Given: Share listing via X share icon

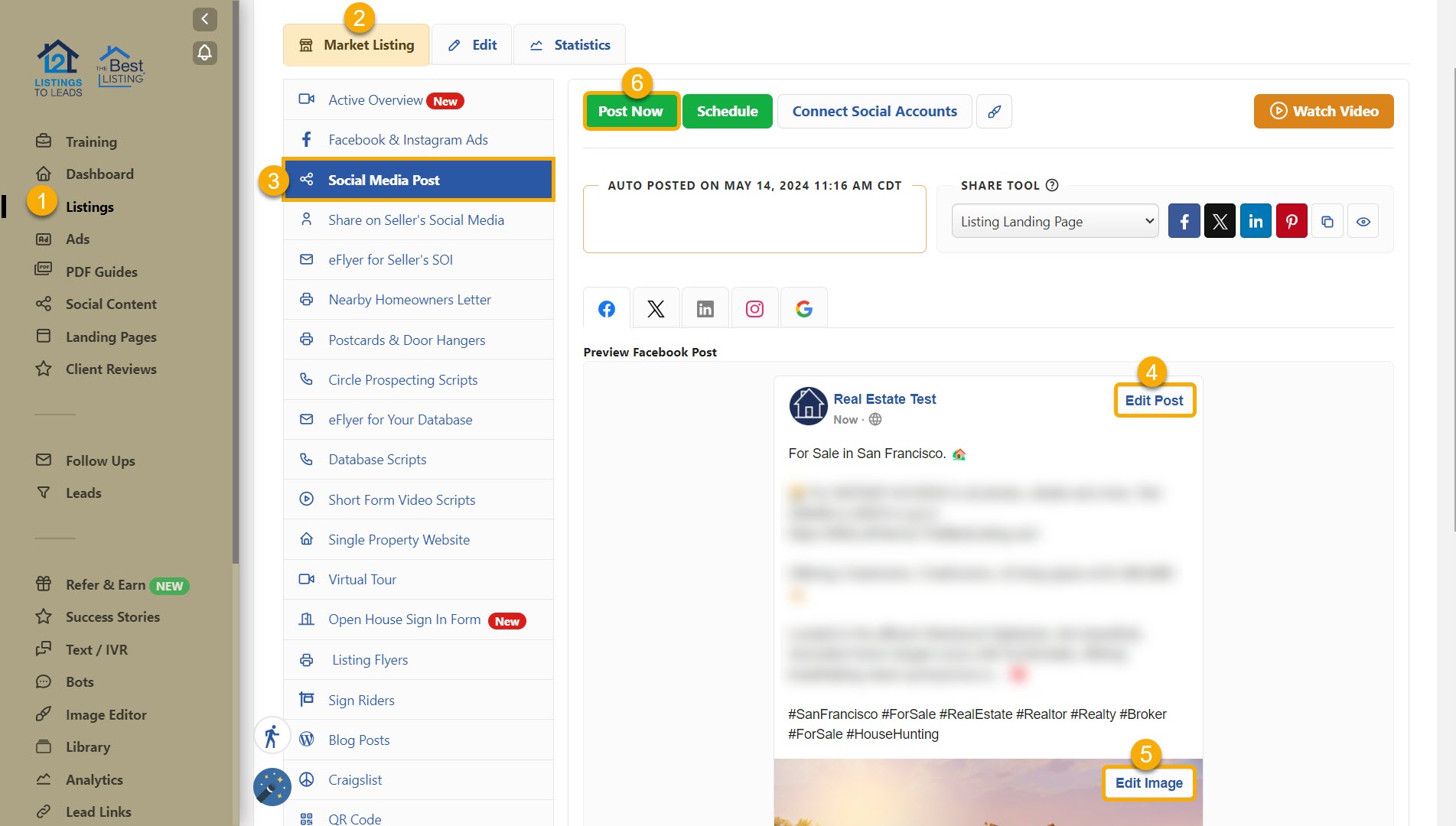Looking at the screenshot, I should click(x=1220, y=222).
